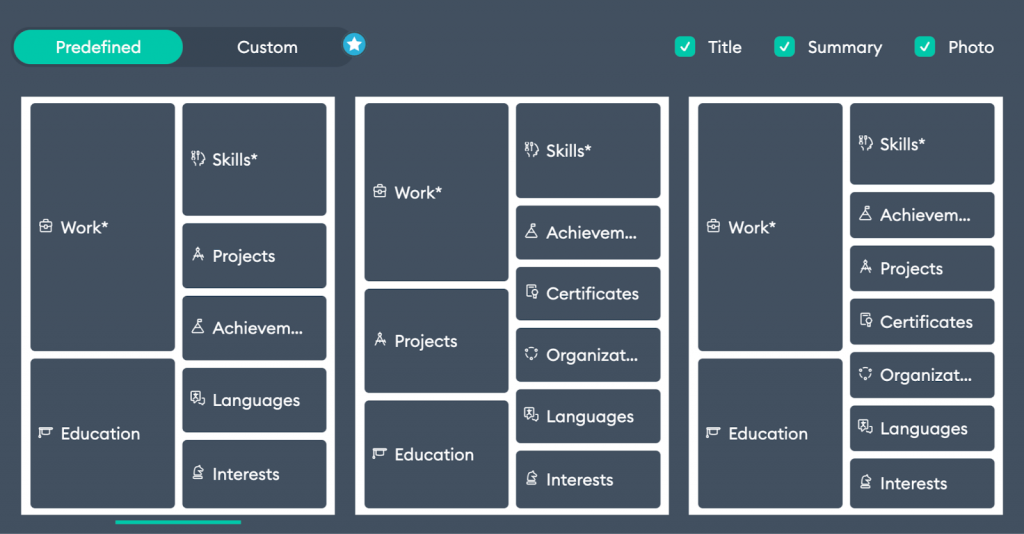This screenshot has width=1024, height=534.
Task: Click the Skills icon in first layout
Action: pyautogui.click(x=197, y=158)
